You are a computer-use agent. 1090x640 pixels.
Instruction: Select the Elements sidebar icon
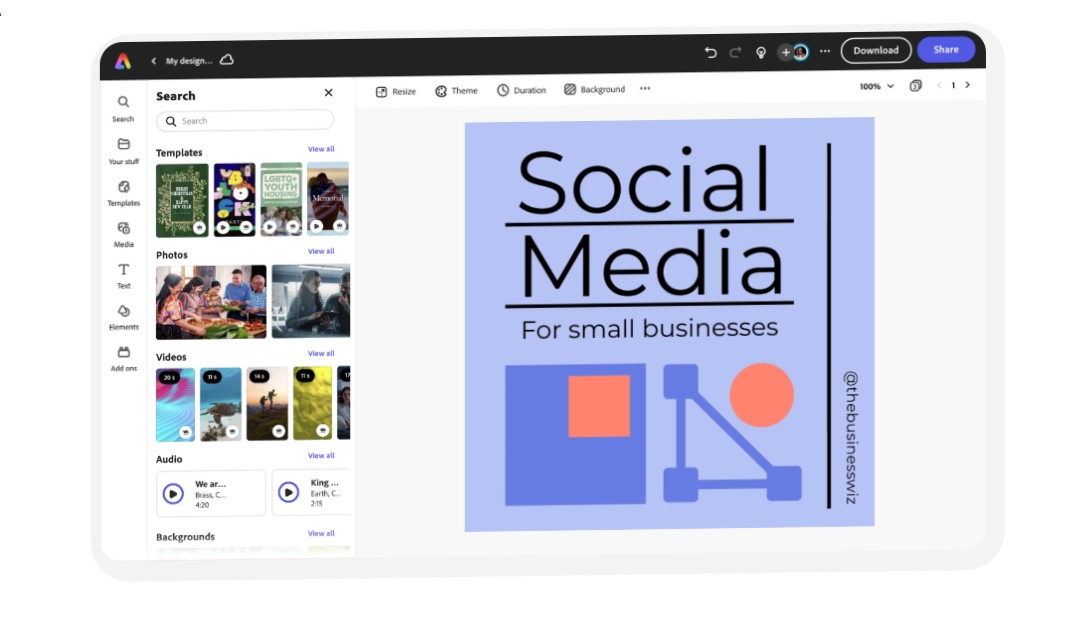pyautogui.click(x=123, y=313)
